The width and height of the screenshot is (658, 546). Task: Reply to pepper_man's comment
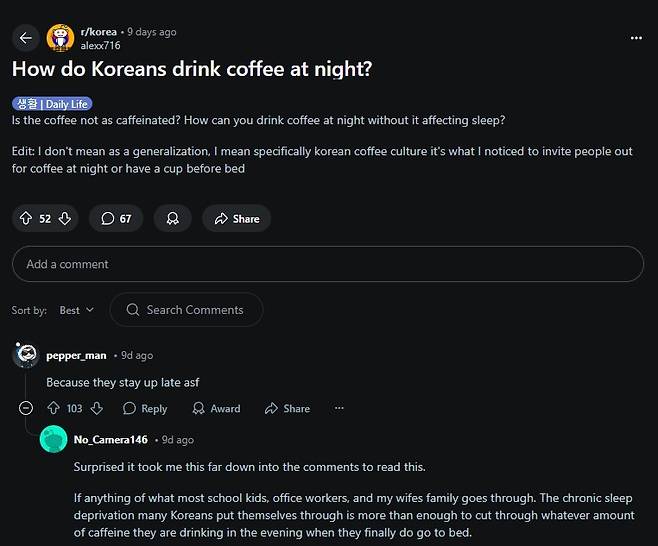click(145, 408)
